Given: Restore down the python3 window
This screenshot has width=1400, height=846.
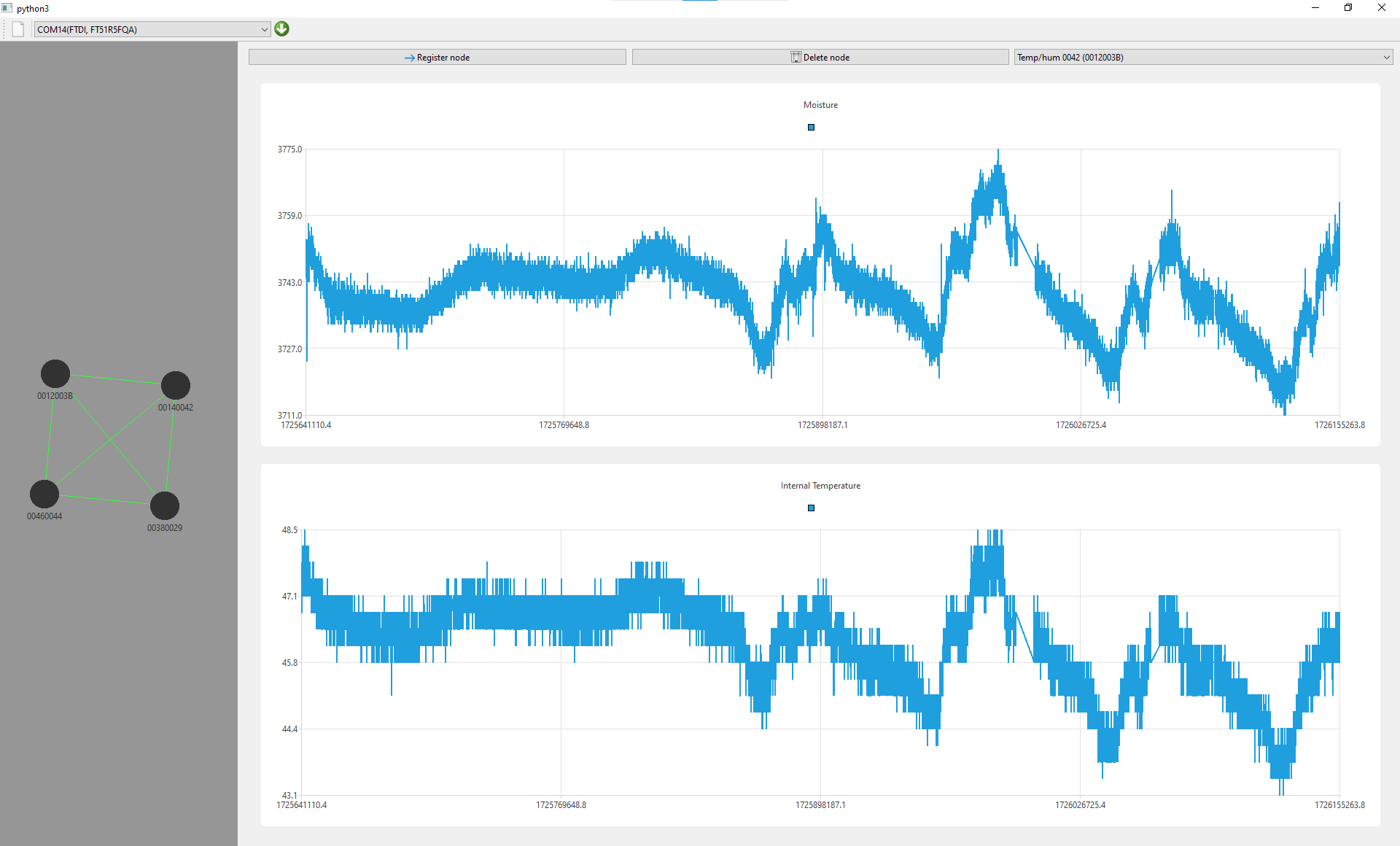Looking at the screenshot, I should point(1348,8).
